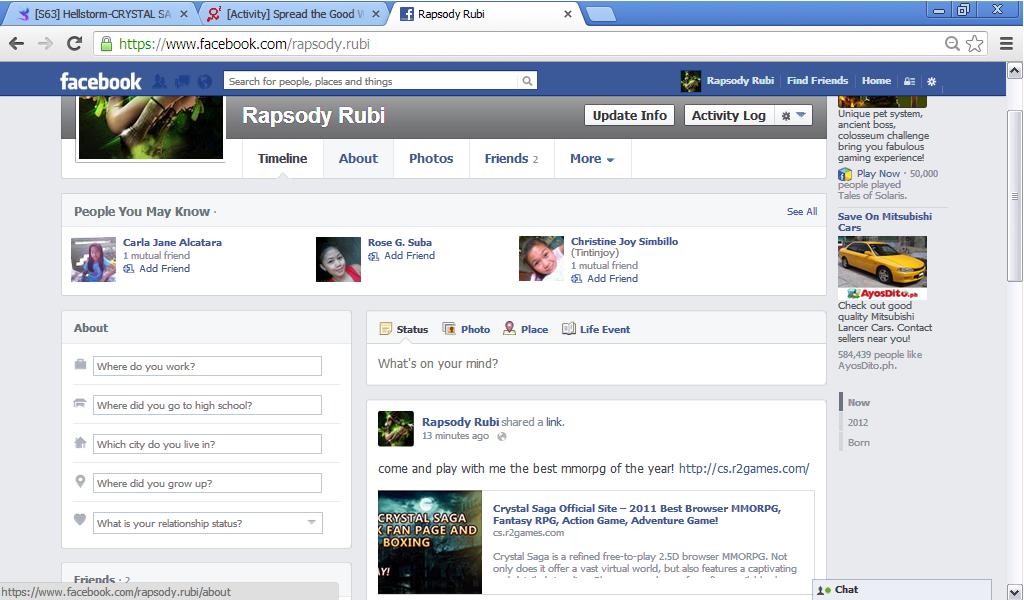Open the messages icon in header
Viewport: 1024px width, 600px height.
click(182, 82)
